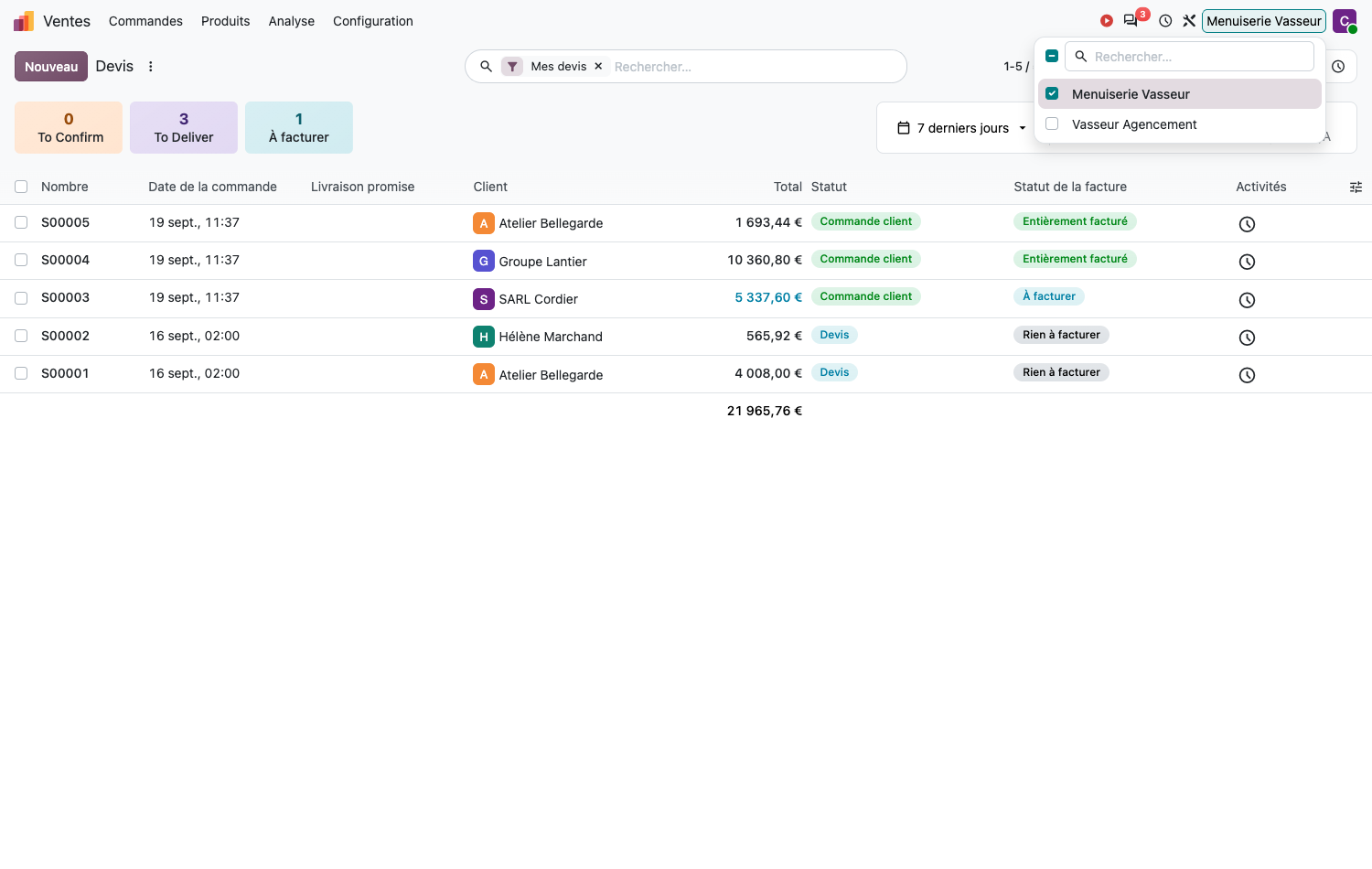Open the Configuration menu
This screenshot has width=1372, height=869.
372,21
